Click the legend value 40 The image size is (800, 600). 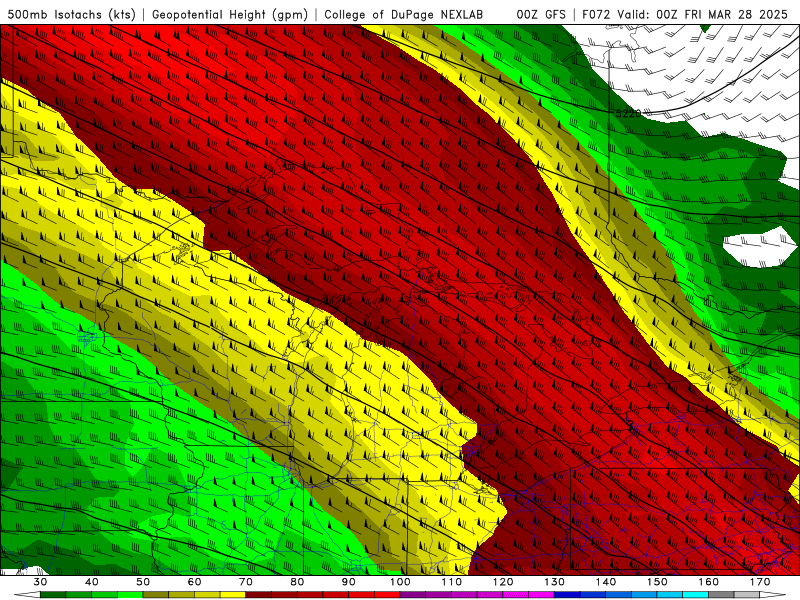(92, 582)
